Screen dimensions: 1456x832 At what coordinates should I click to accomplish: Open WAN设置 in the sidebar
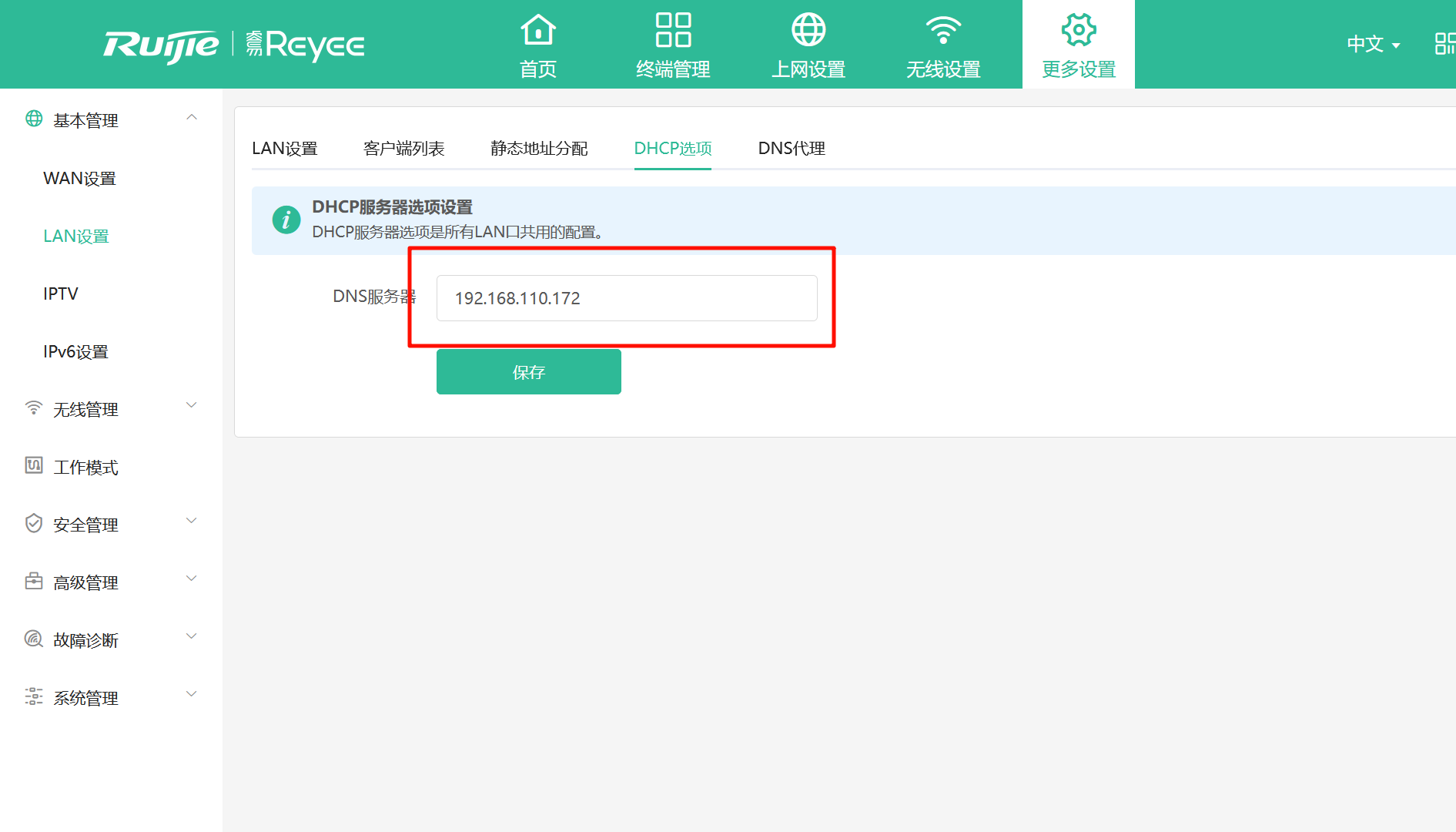coord(79,179)
